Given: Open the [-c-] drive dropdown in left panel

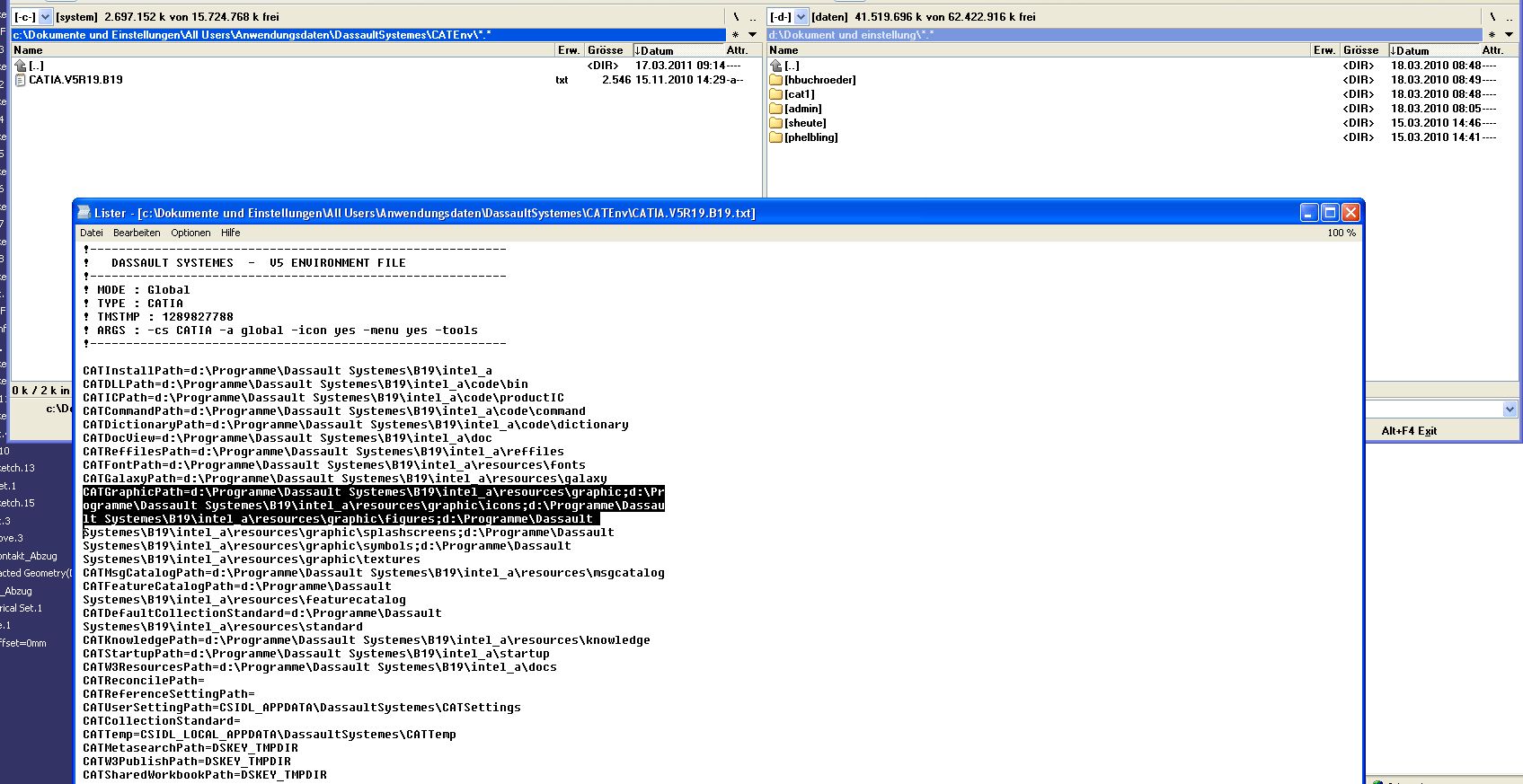Looking at the screenshot, I should click(x=46, y=17).
